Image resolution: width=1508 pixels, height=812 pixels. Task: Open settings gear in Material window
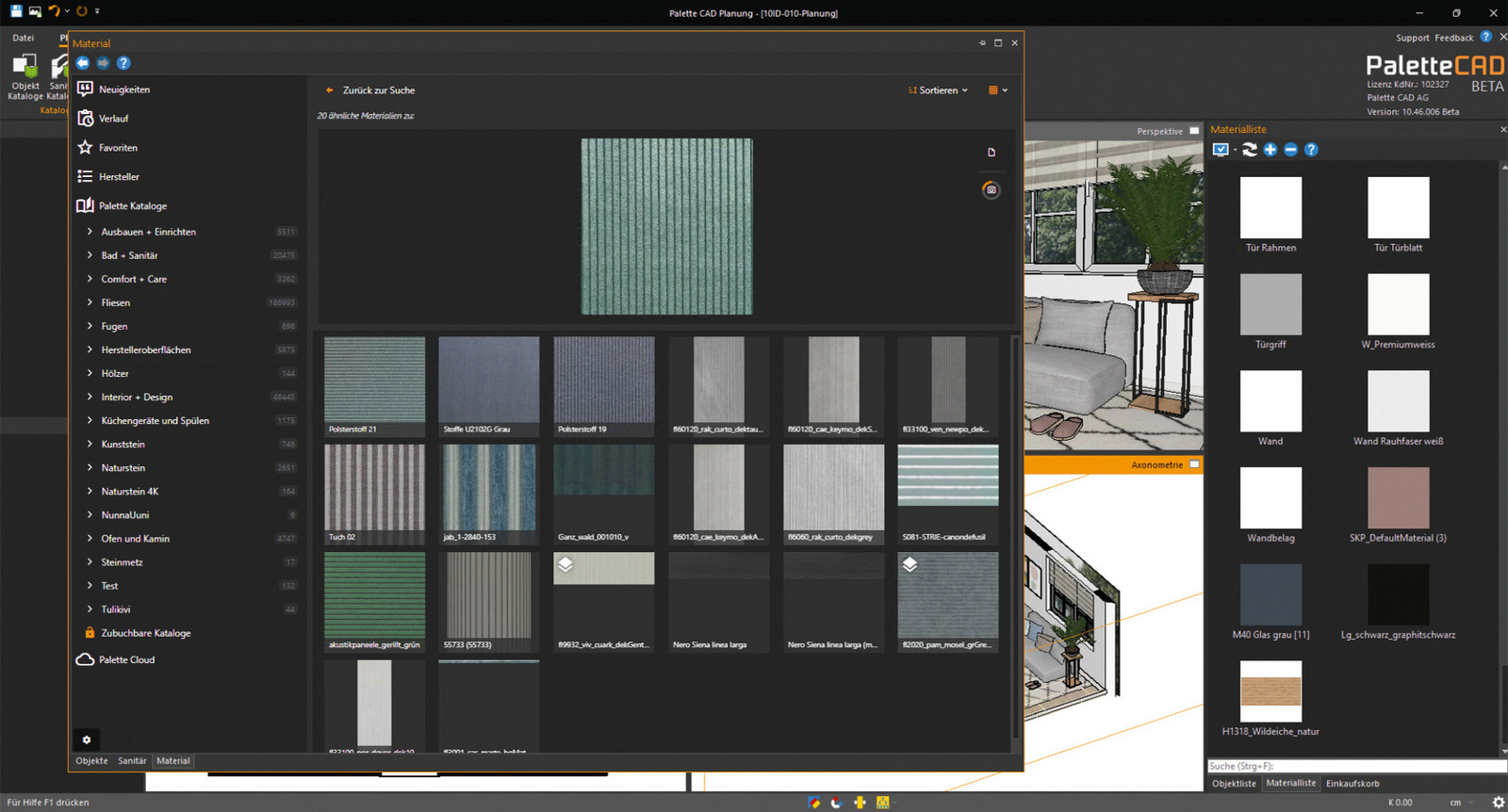coord(87,739)
